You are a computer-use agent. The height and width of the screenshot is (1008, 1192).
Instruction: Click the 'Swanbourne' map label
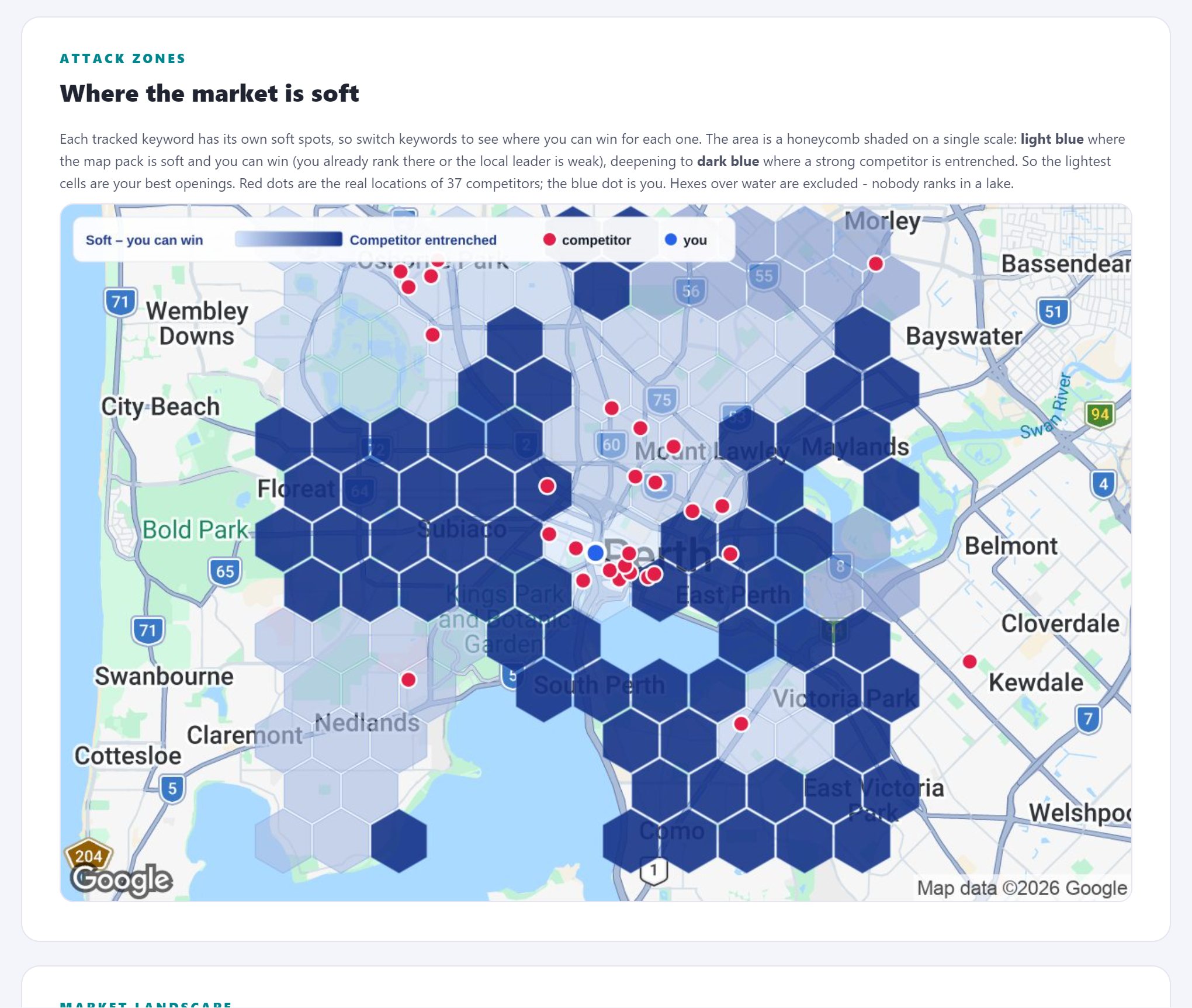164,676
